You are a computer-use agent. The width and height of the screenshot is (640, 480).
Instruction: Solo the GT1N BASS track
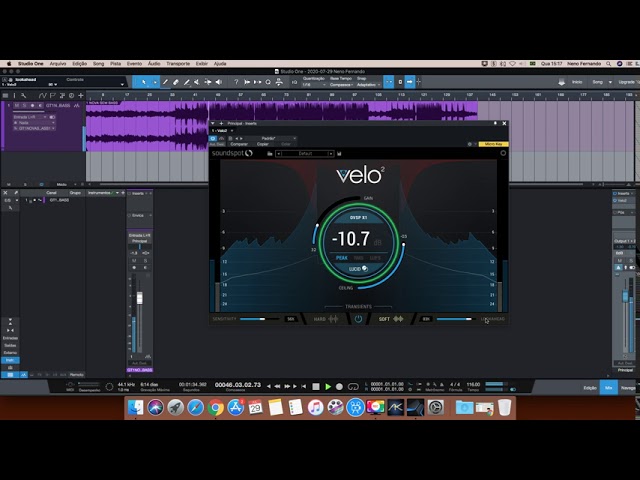pos(24,106)
